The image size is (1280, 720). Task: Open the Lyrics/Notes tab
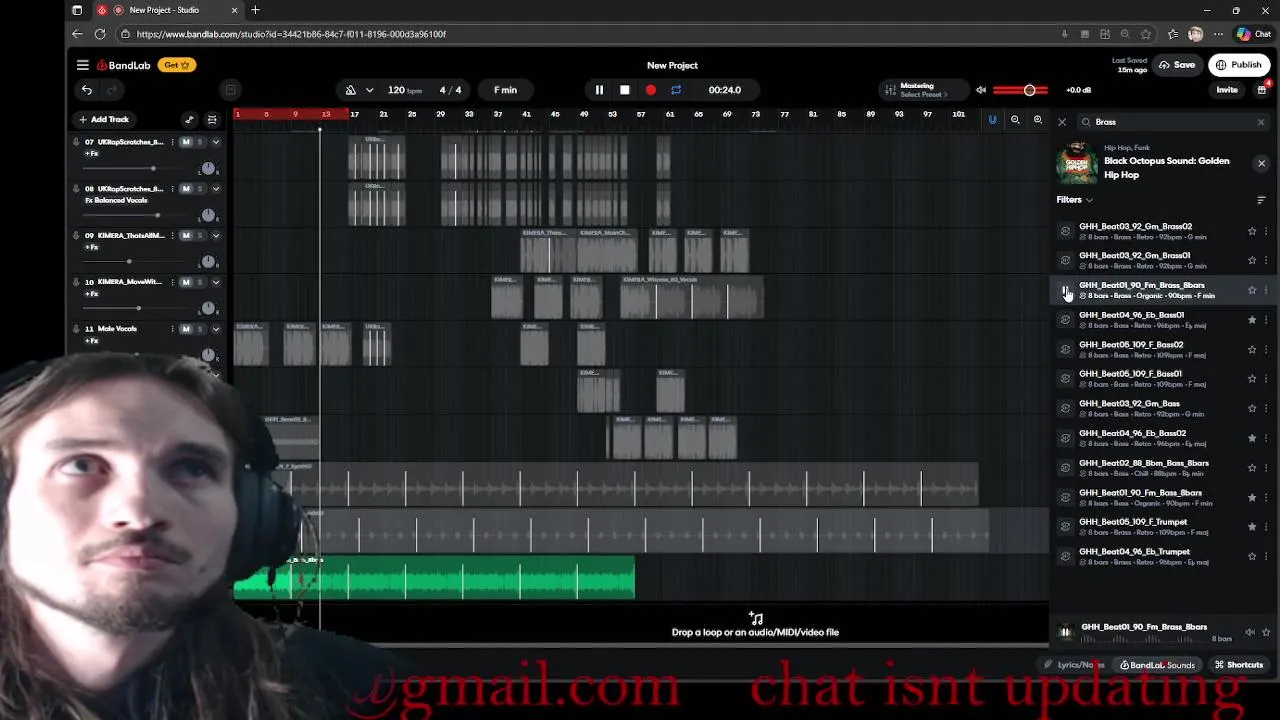[1075, 665]
